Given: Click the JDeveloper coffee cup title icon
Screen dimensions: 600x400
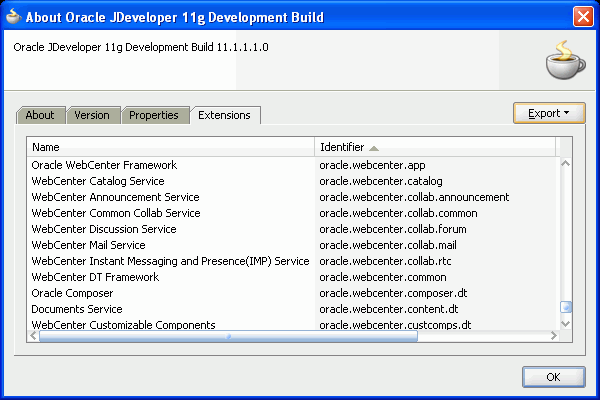Looking at the screenshot, I should coord(13,16).
